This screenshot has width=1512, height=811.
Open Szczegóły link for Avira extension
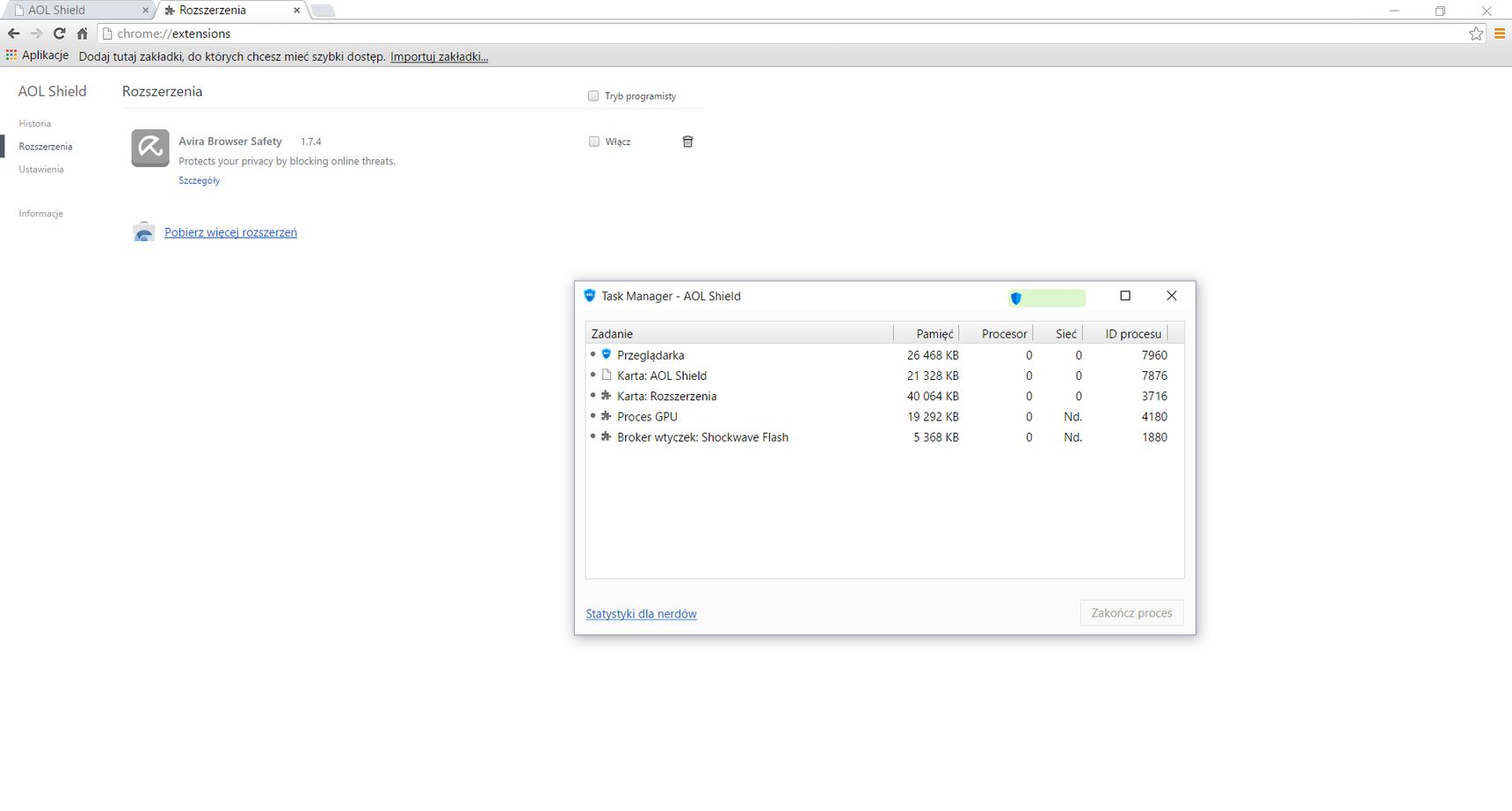[x=200, y=180]
